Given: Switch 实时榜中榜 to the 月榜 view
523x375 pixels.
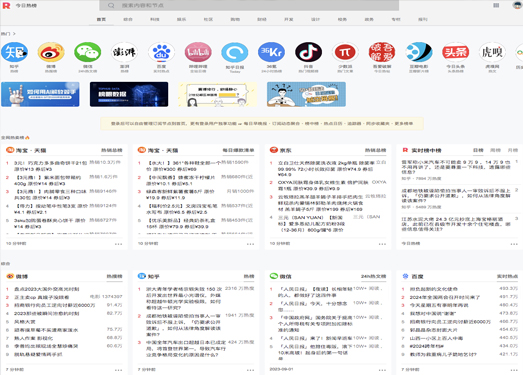Looking at the screenshot, I should 513,150.
